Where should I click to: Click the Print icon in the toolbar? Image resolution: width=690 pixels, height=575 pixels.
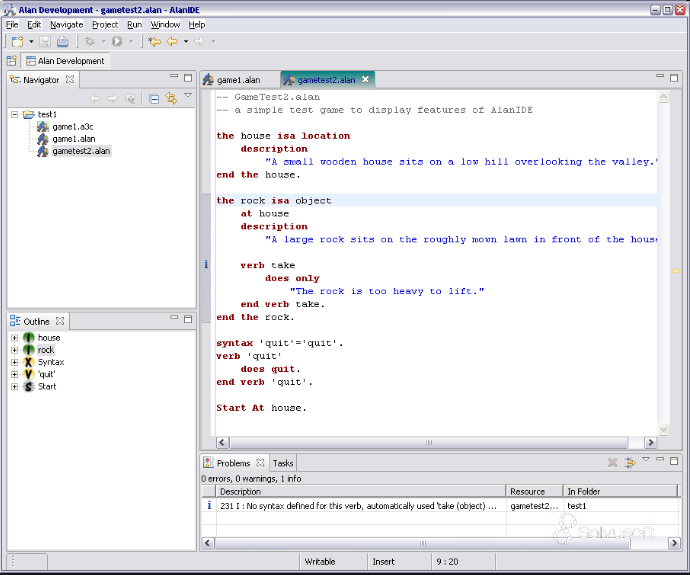[x=63, y=41]
